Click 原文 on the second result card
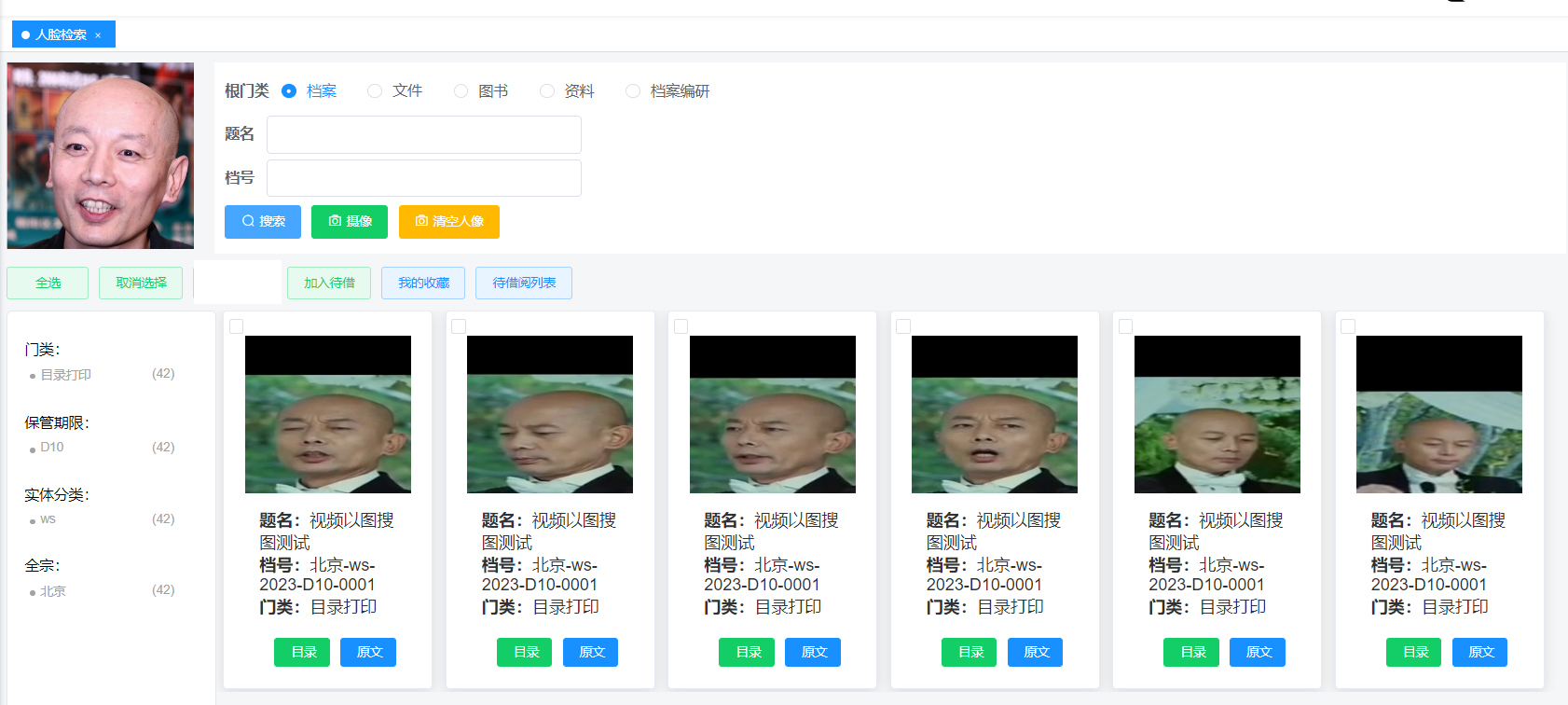Image resolution: width=1568 pixels, height=705 pixels. [590, 653]
